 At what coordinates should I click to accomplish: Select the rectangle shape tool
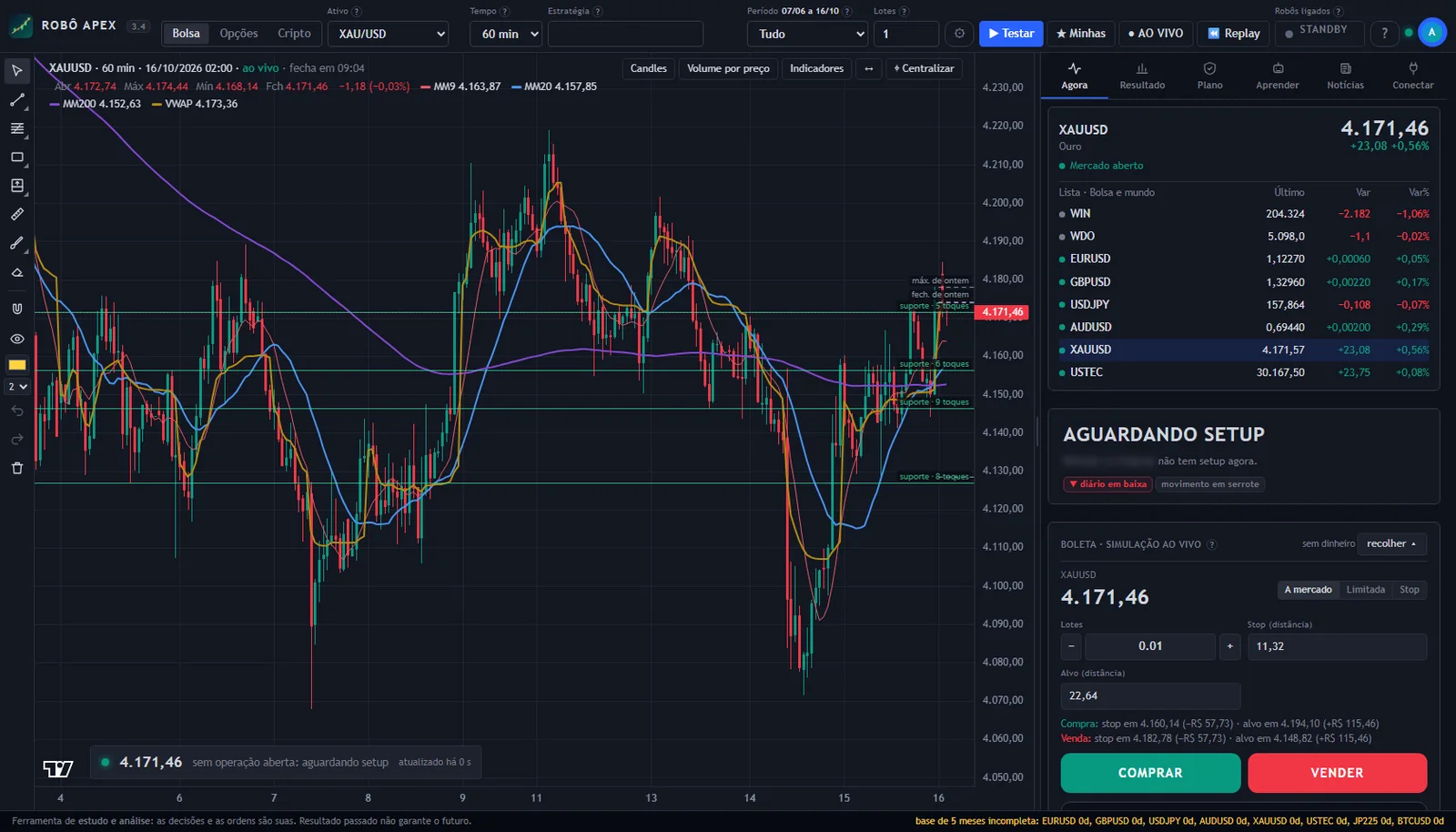(x=16, y=157)
